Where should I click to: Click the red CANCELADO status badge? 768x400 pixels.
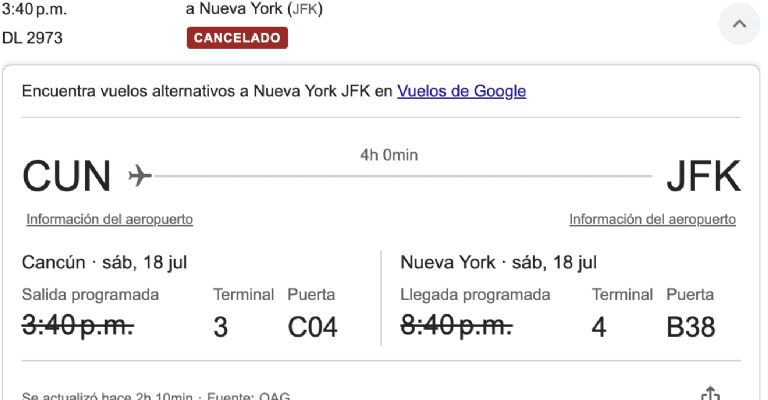[x=237, y=38]
